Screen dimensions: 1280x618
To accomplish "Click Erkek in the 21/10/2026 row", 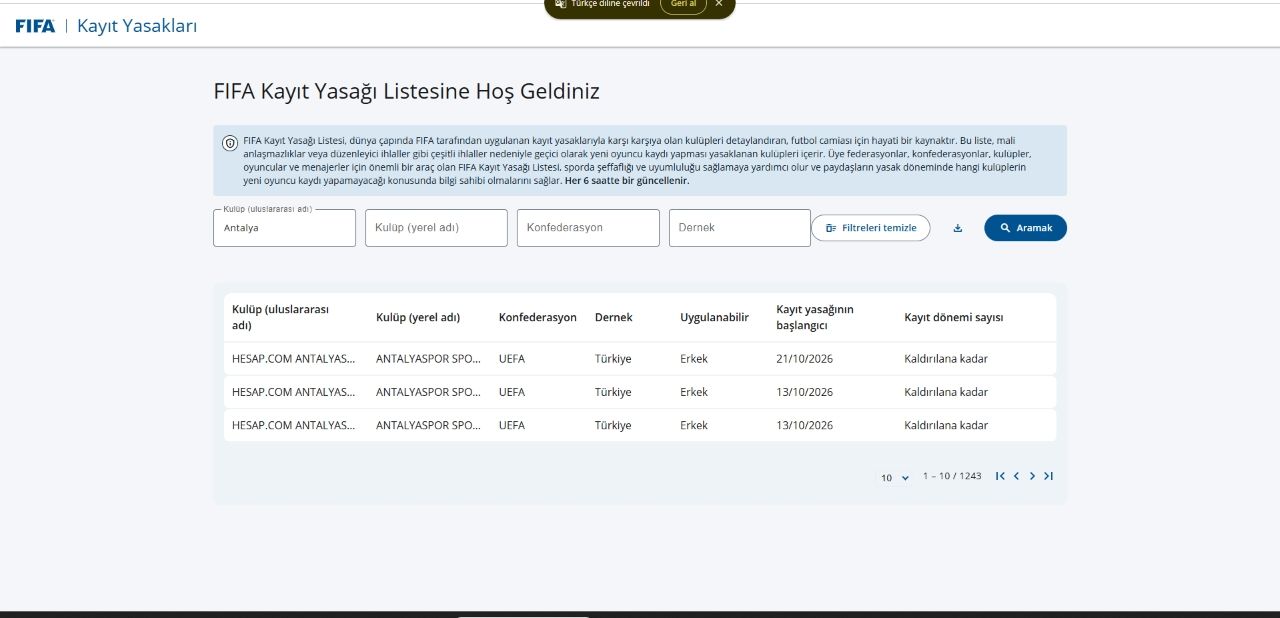I will pos(694,359).
